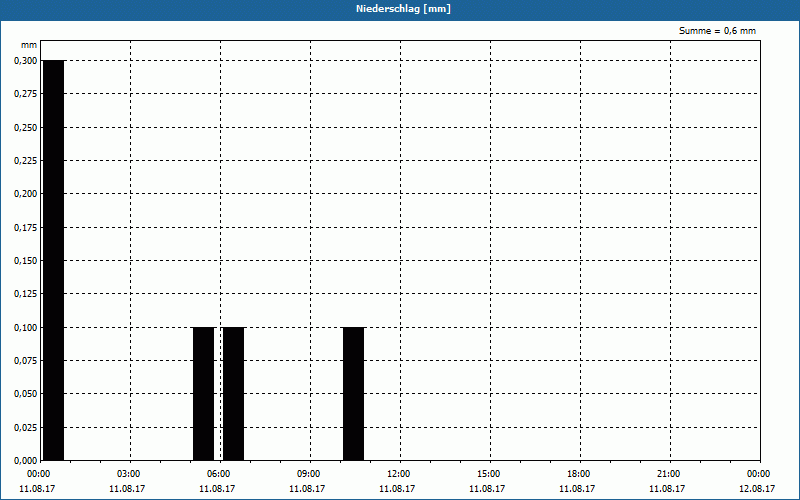This screenshot has width=800, height=500.
Task: Click the 09:00 time label
Action: tap(309, 474)
